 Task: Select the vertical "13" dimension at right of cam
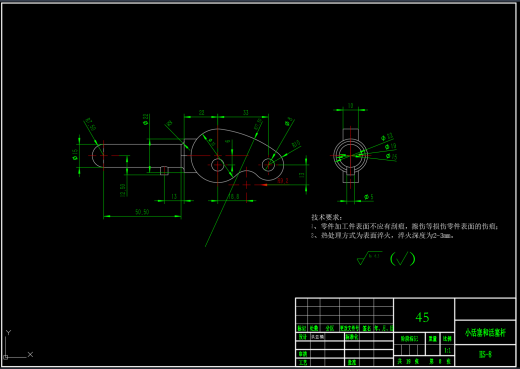(301, 175)
